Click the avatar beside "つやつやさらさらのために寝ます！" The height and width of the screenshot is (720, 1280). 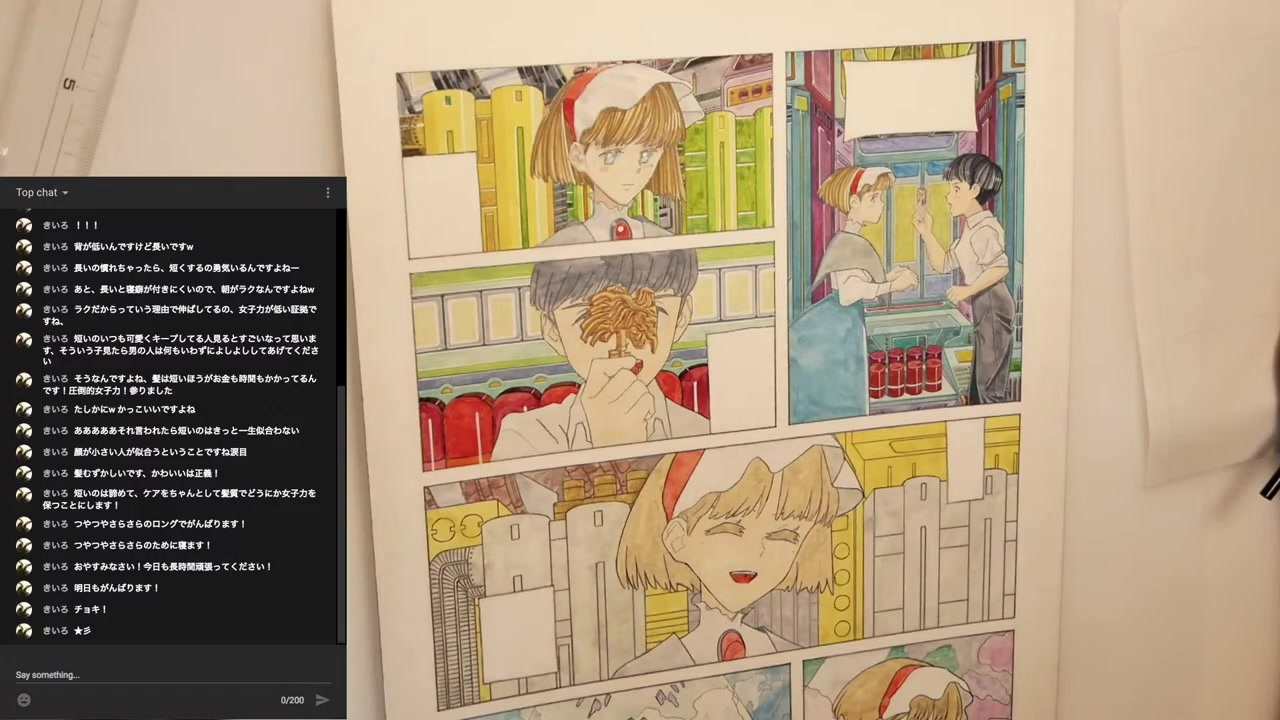(x=24, y=545)
